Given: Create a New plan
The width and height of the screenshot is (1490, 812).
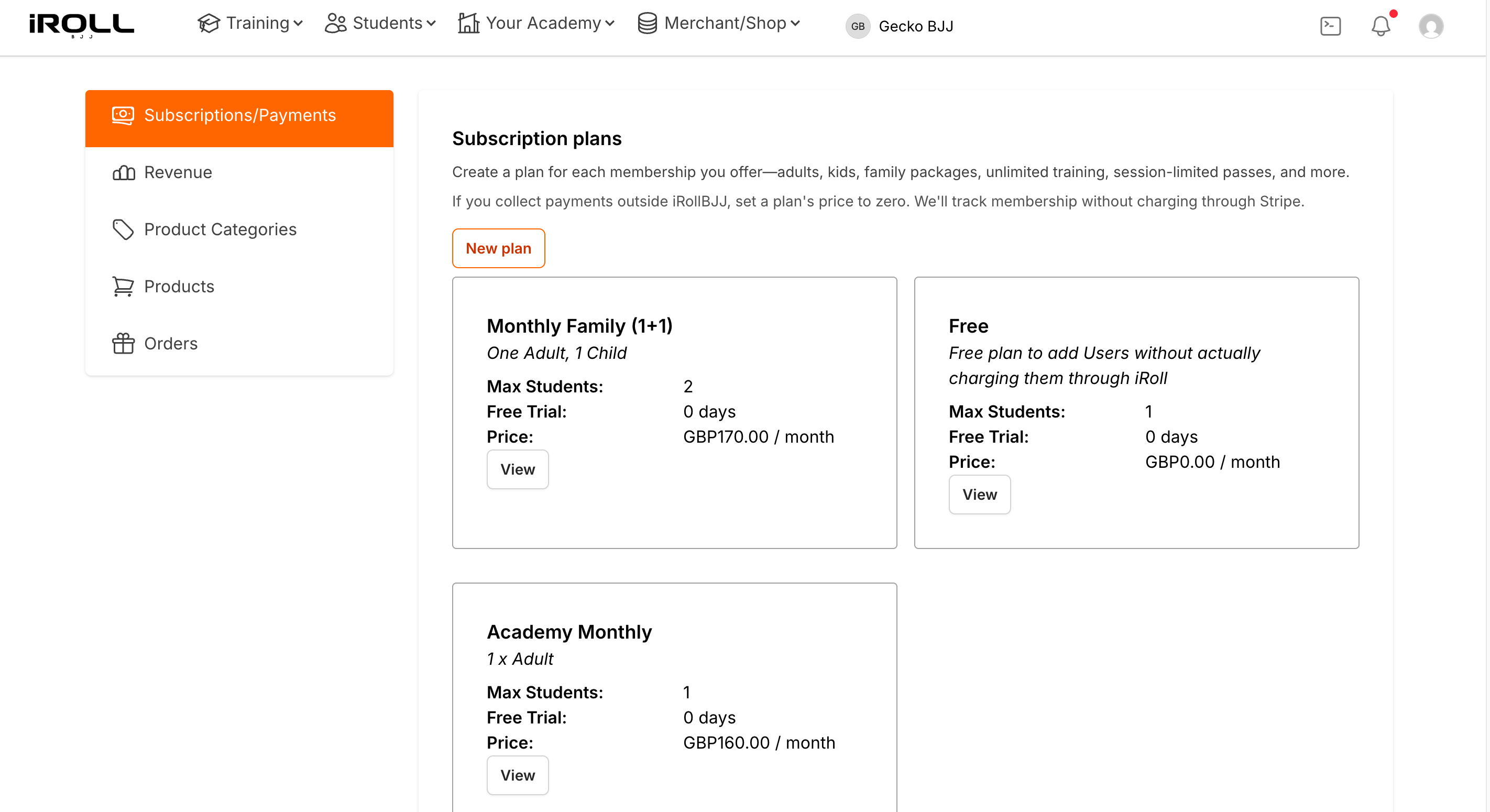Looking at the screenshot, I should click(499, 248).
